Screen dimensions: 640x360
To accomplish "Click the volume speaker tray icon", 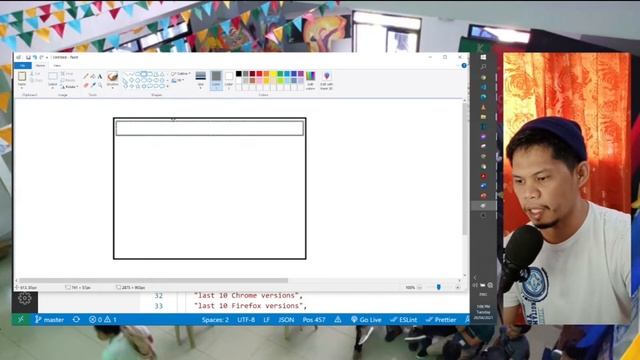I will pyautogui.click(x=475, y=285).
